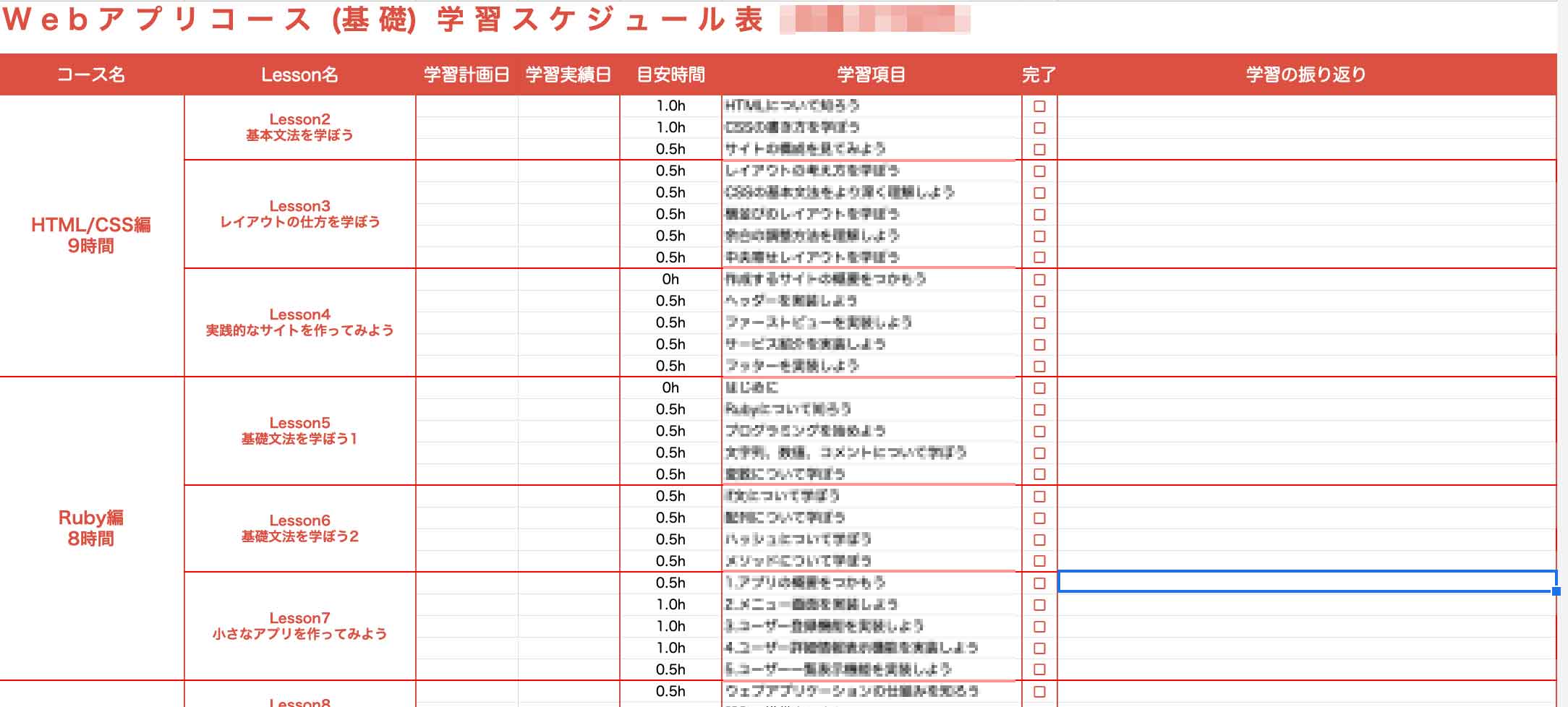Select the 学習項目 cell 文字列、数値、コメントについて学ぼう

[x=872, y=453]
